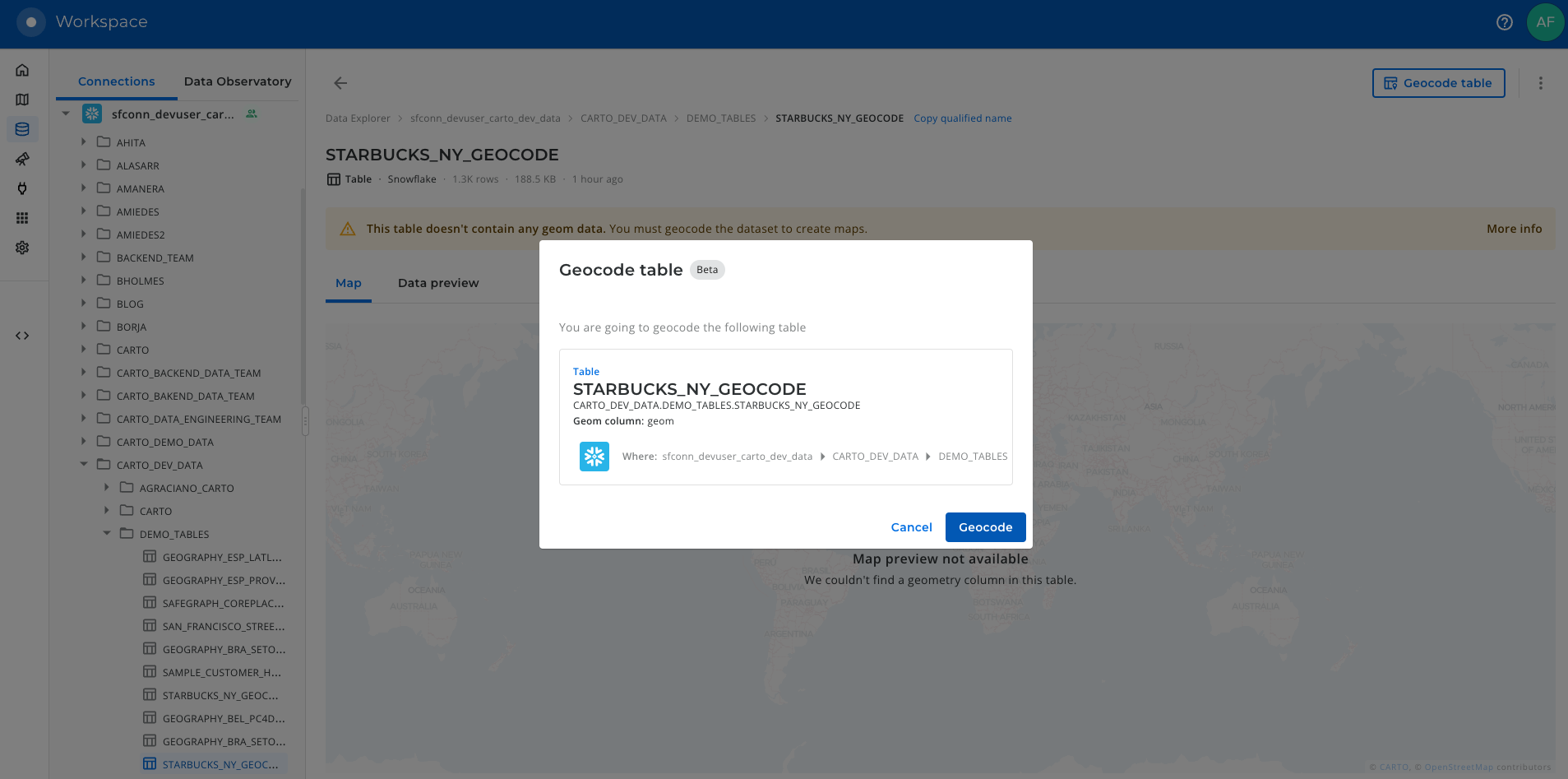Click the help question mark icon
This screenshot has width=1568, height=779.
(x=1504, y=22)
